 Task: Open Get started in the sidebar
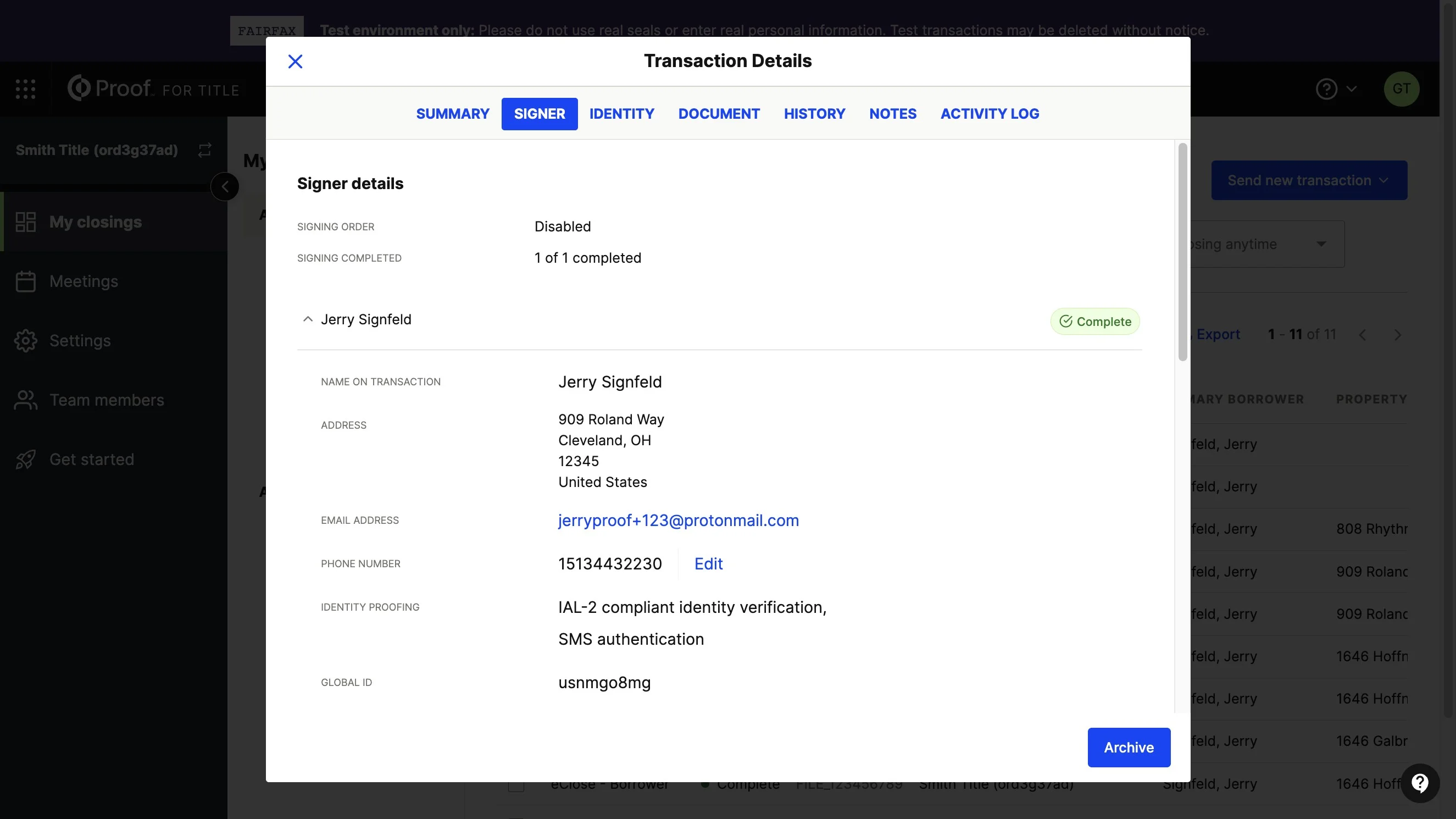113,460
